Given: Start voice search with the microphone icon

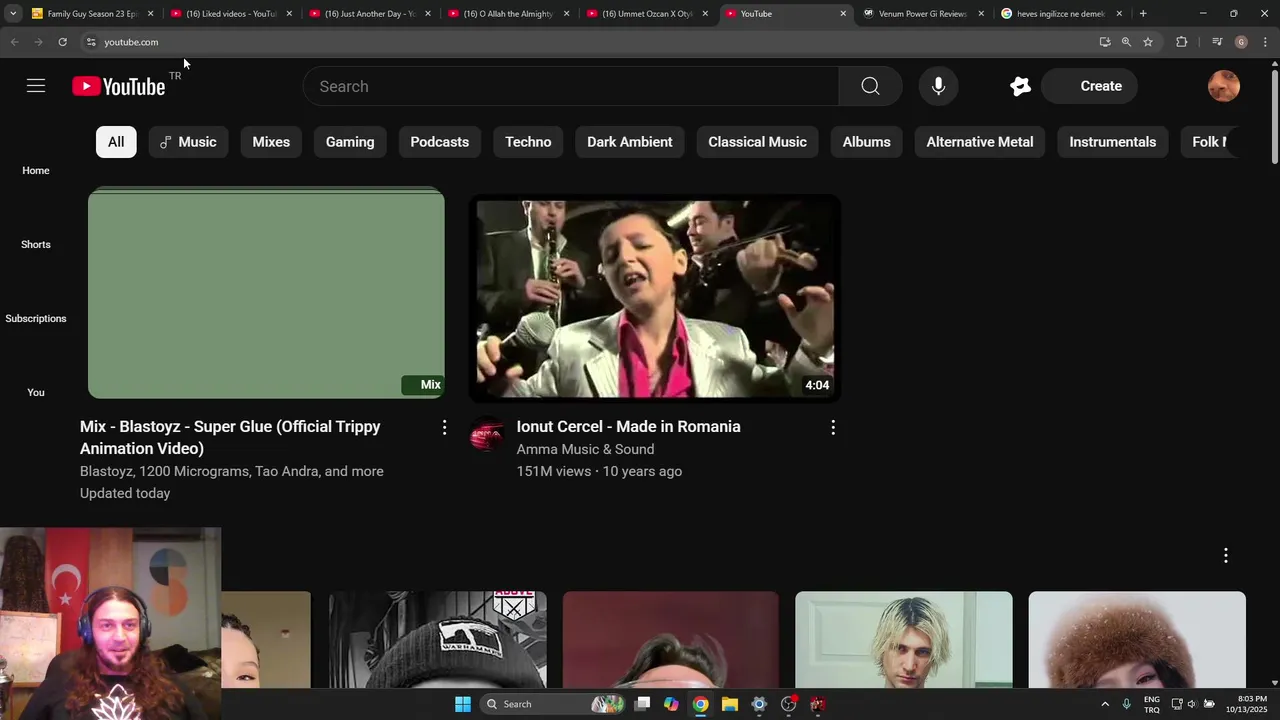Looking at the screenshot, I should 938,86.
